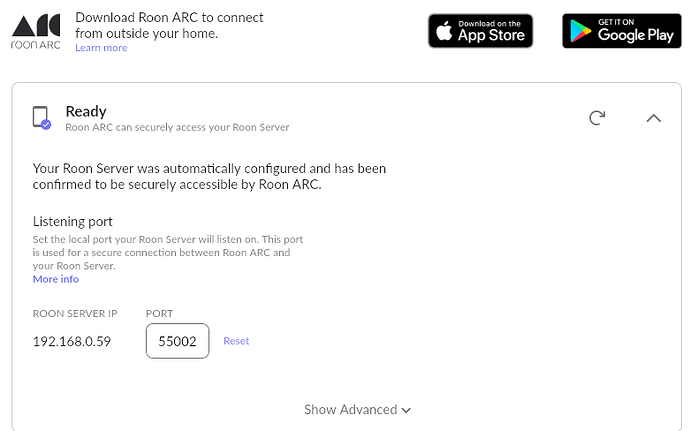Open the Get it on Google Play button
690x431 pixels.
621,31
